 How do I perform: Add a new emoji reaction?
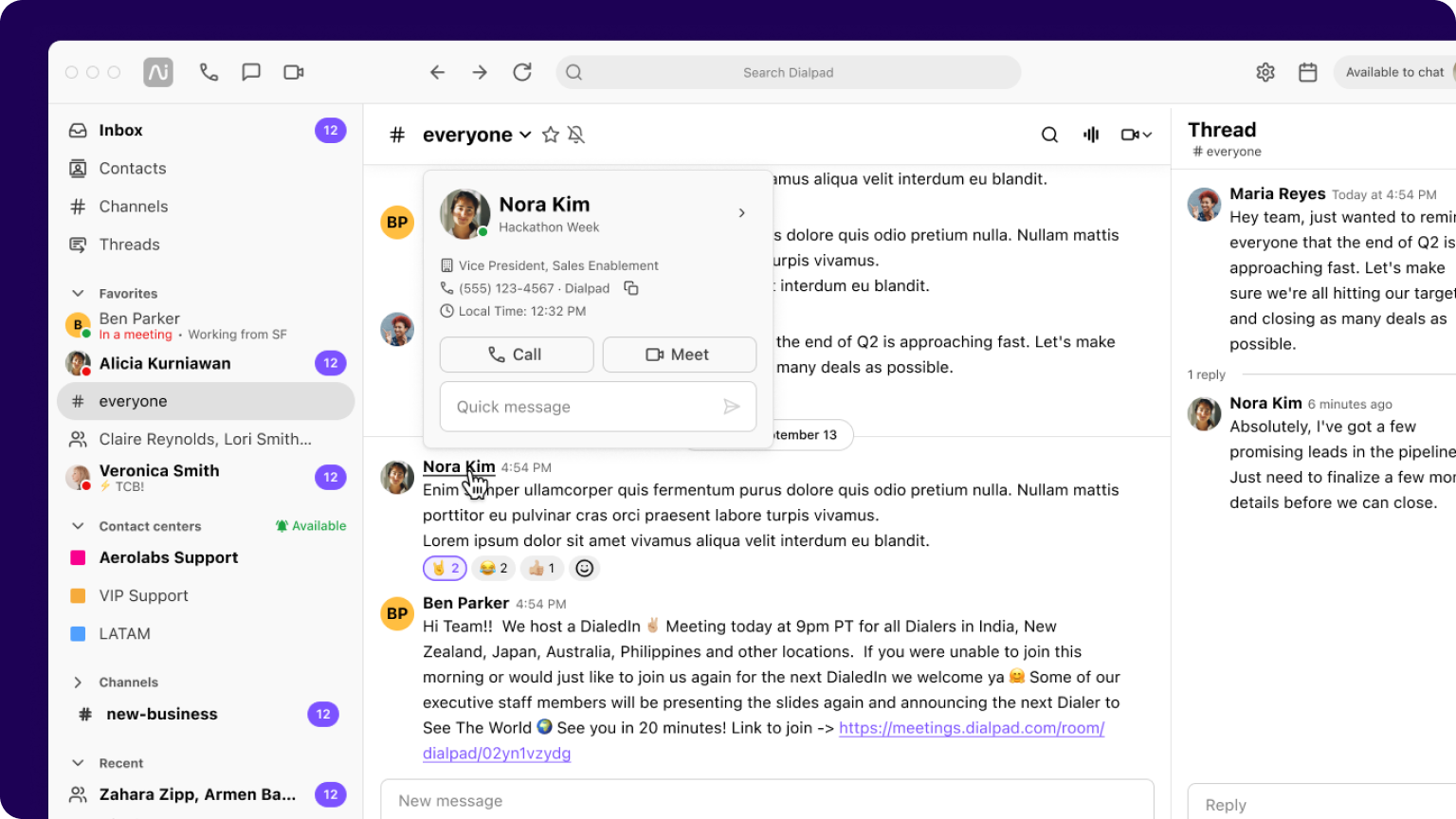click(x=585, y=568)
